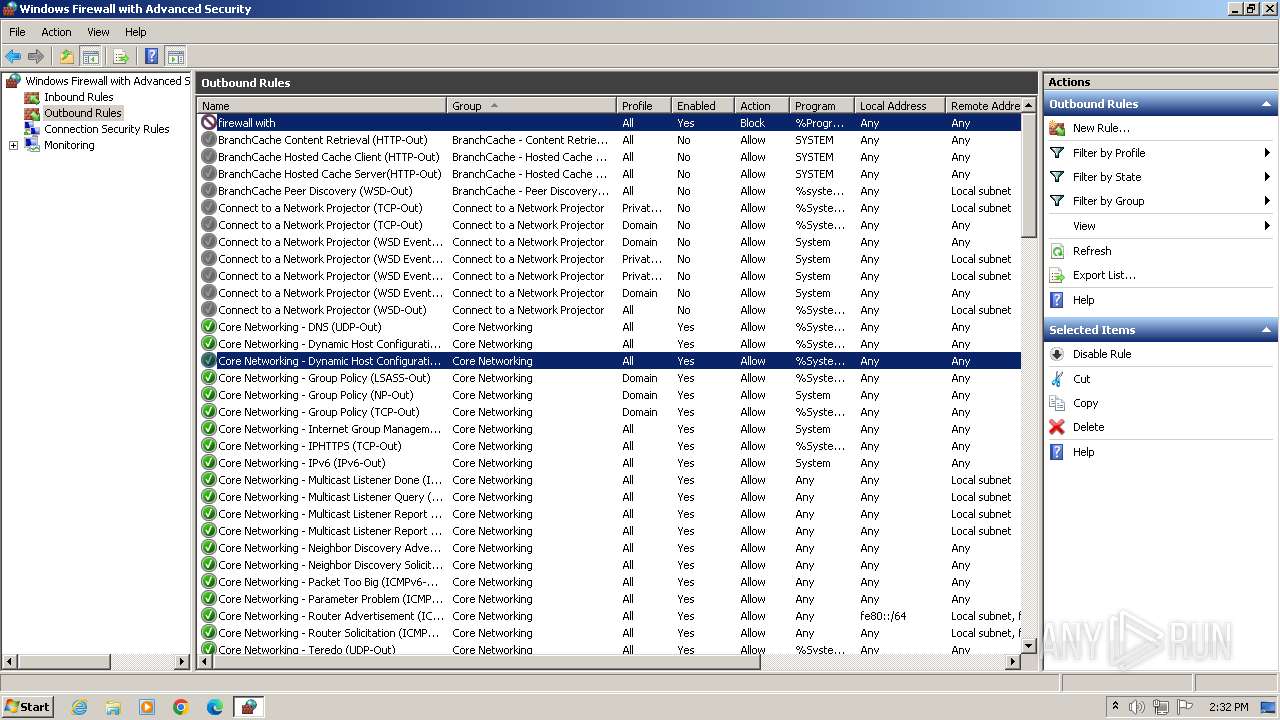Select the Windows Firewall with Advanced Security root node
The width and height of the screenshot is (1280, 720).
[107, 81]
